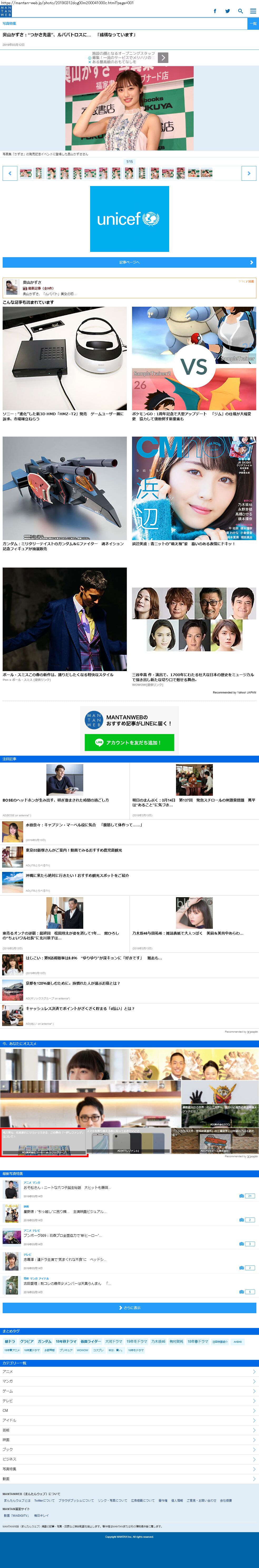Select the ガンダム tag
Viewport: 259px width, 1568px height.
click(44, 1342)
